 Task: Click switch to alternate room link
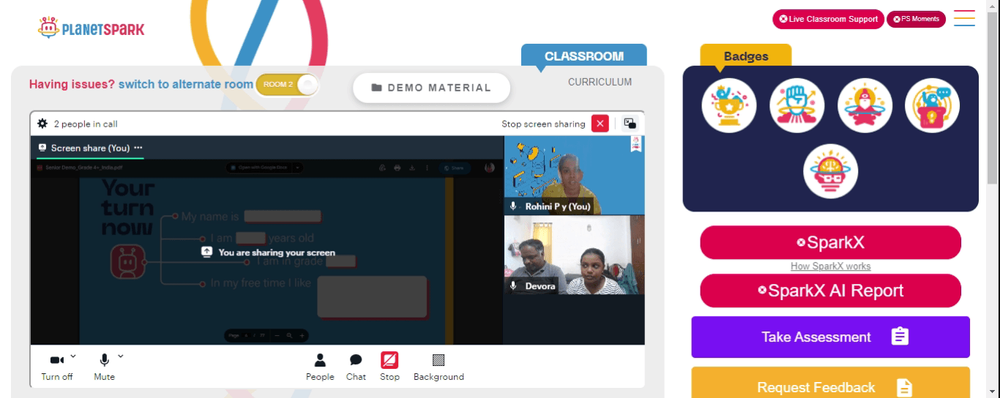point(186,84)
